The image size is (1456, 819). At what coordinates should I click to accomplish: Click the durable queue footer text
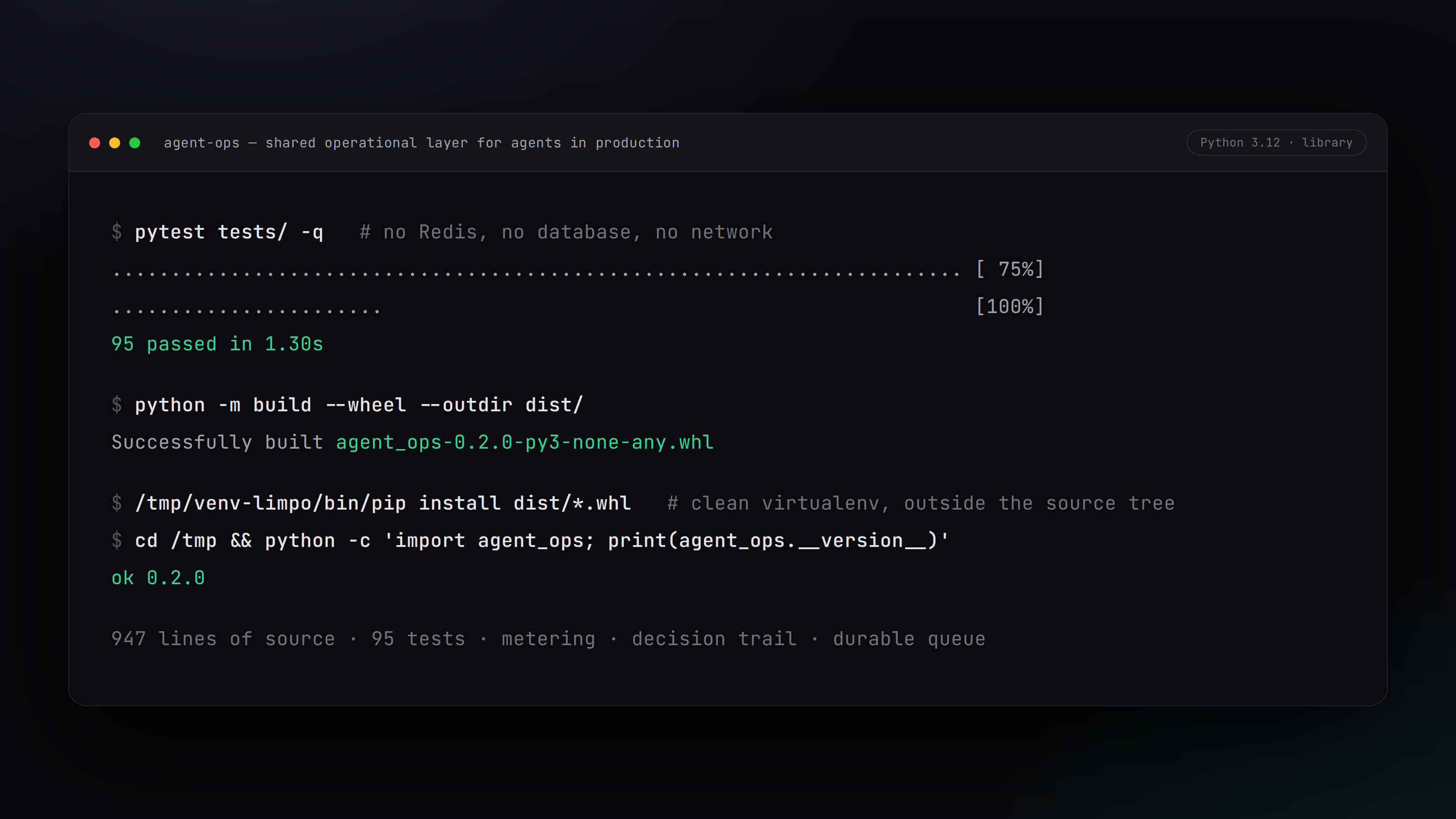pos(909,639)
